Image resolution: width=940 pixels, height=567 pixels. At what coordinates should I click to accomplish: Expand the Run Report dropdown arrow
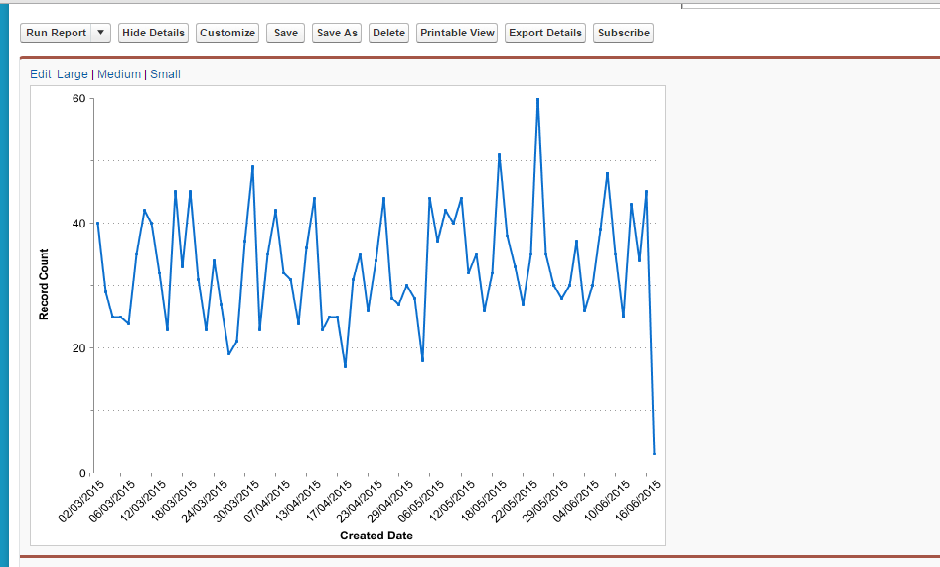100,33
